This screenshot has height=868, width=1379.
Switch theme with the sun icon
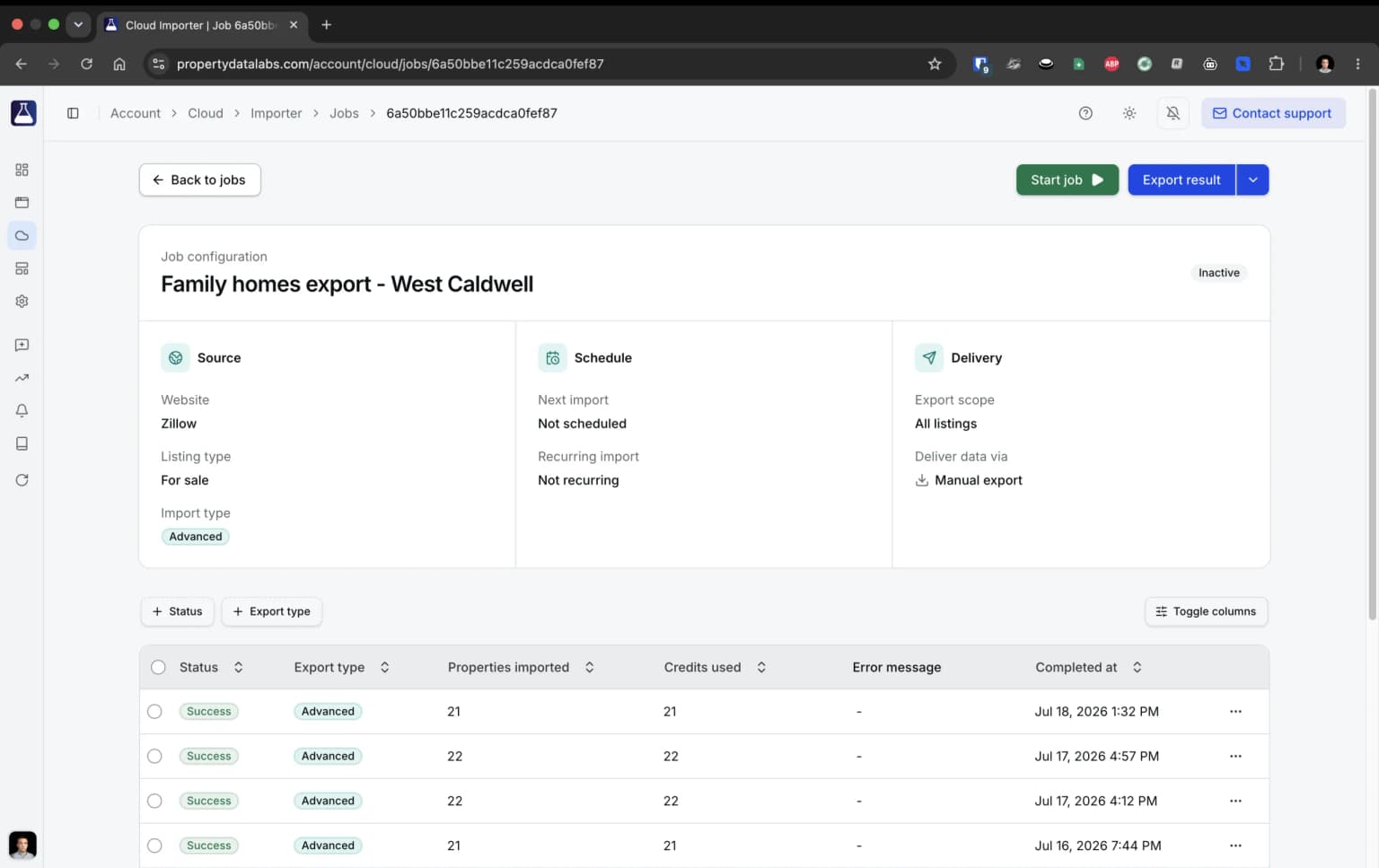[1129, 113]
